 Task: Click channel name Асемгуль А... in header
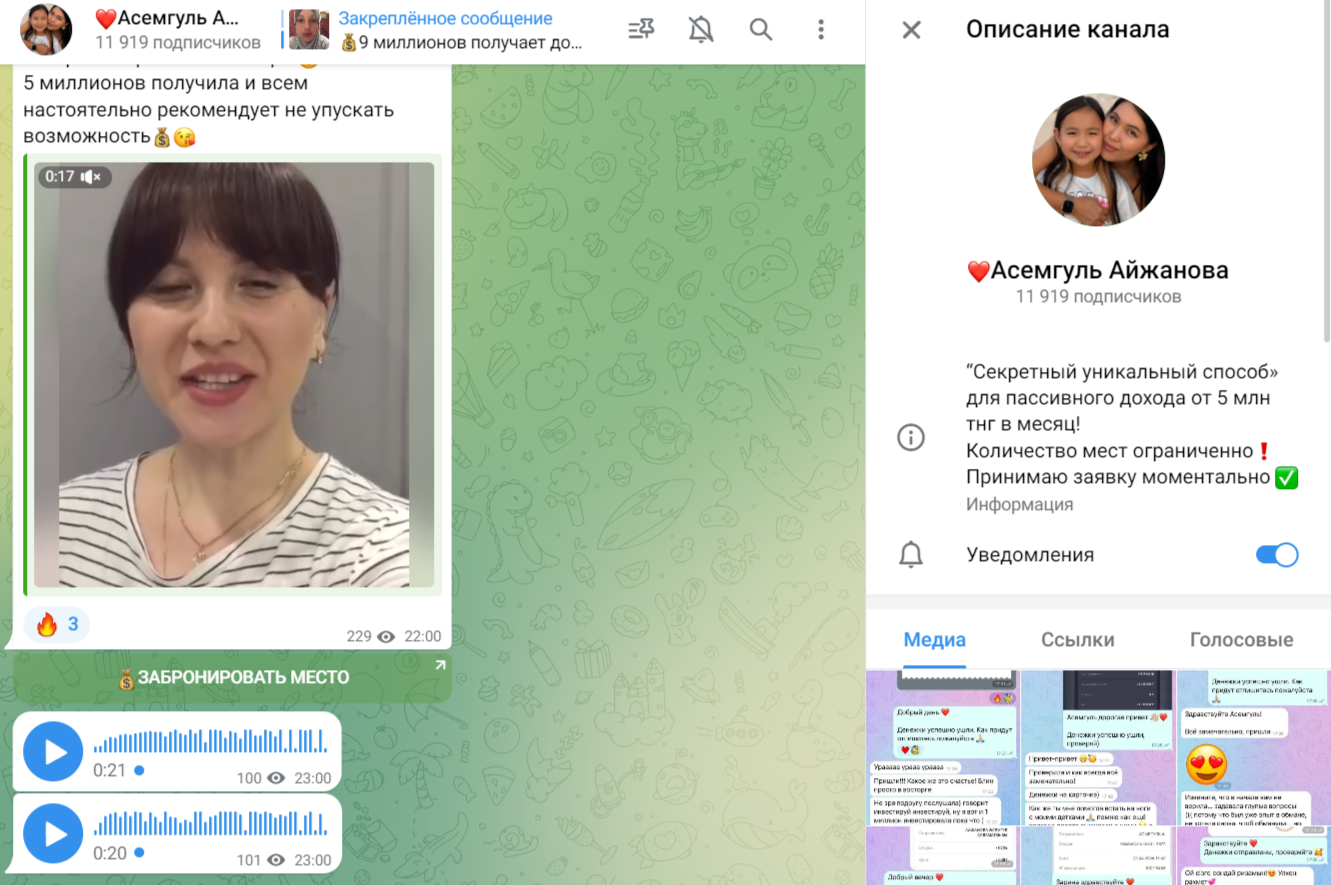coord(167,19)
